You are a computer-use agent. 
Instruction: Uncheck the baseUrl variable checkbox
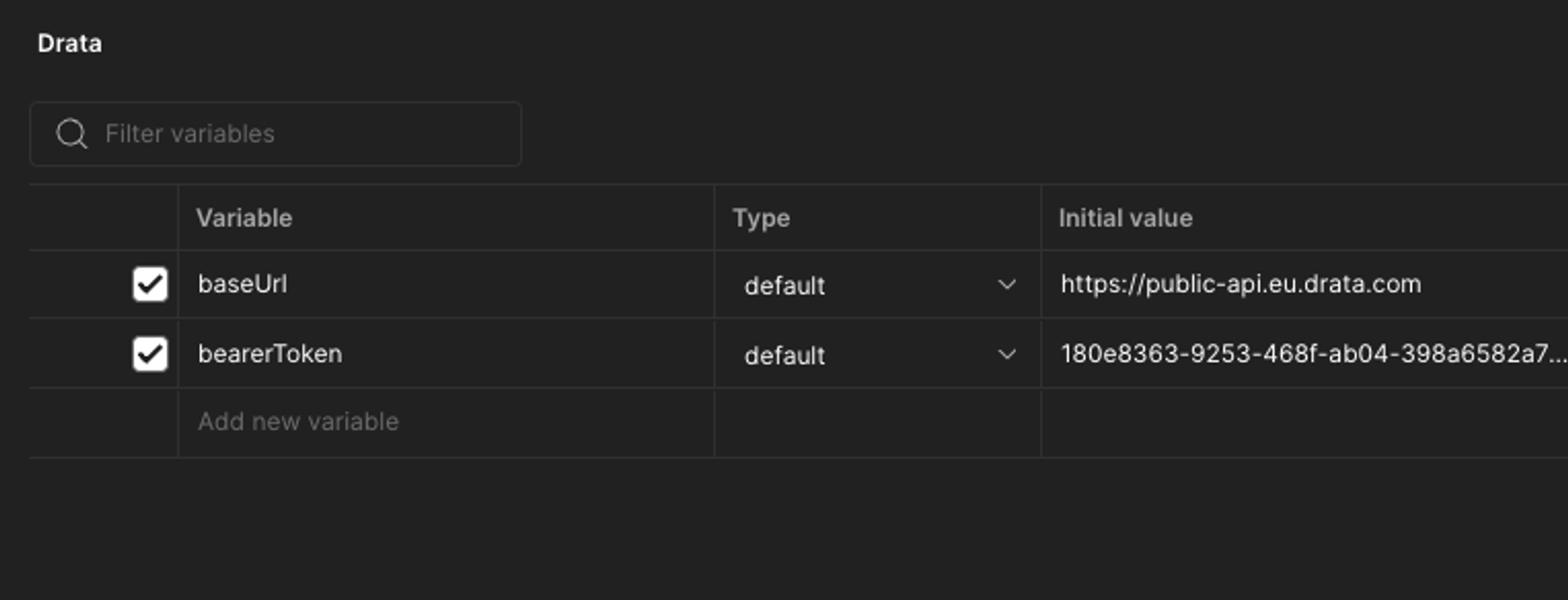coord(149,285)
